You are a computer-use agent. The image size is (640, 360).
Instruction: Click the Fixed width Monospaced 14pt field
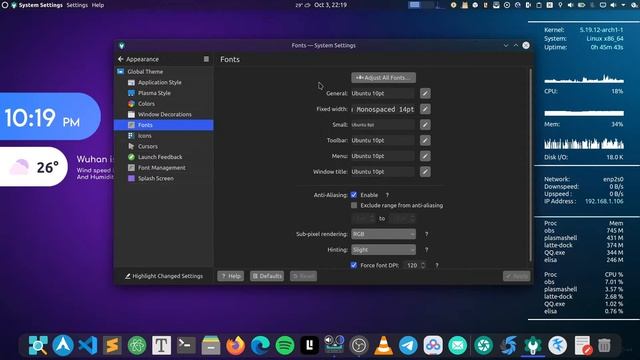(x=383, y=109)
